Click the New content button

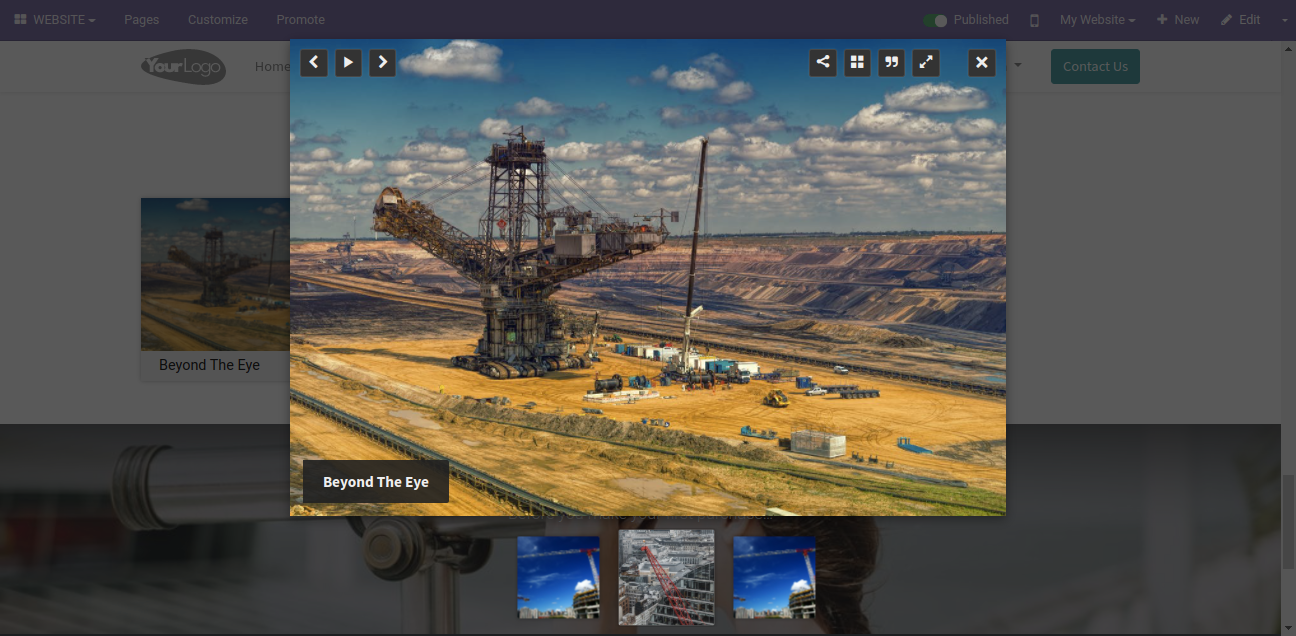pos(1178,20)
